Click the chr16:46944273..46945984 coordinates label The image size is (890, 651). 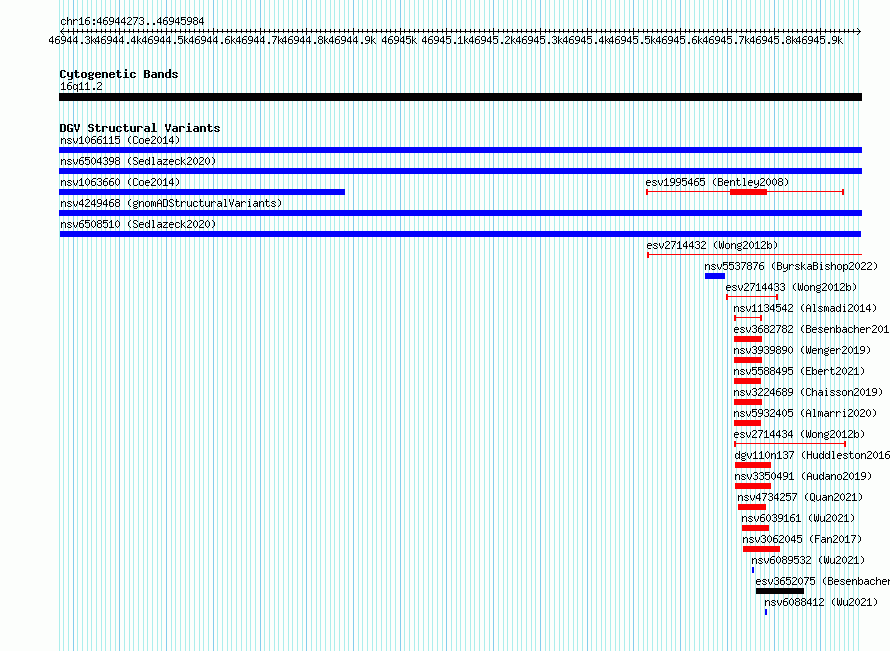(132, 21)
